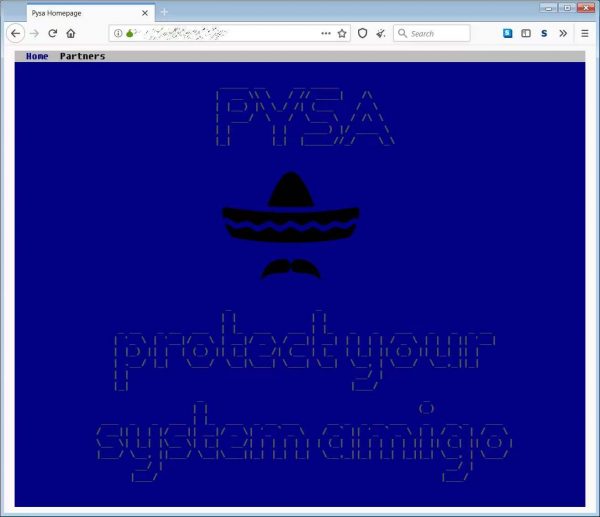Screen dimensions: 600x517
Task: Close the browser window
Action: 586,8
